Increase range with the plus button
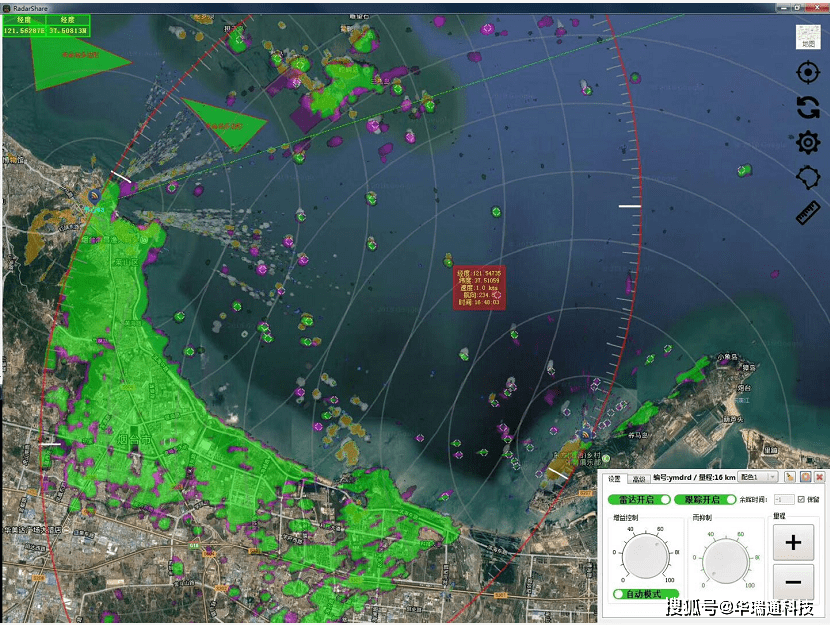Image resolution: width=830 pixels, height=625 pixels. pos(793,542)
